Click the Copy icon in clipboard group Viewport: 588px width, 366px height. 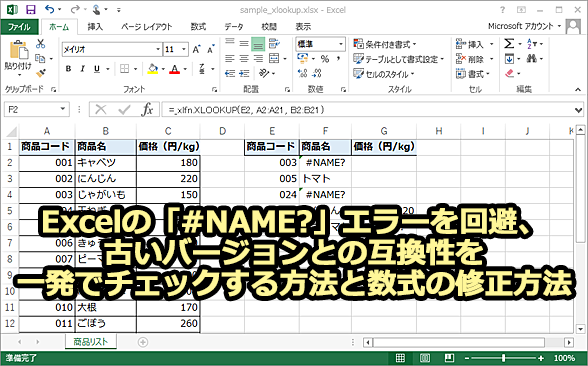click(x=40, y=58)
